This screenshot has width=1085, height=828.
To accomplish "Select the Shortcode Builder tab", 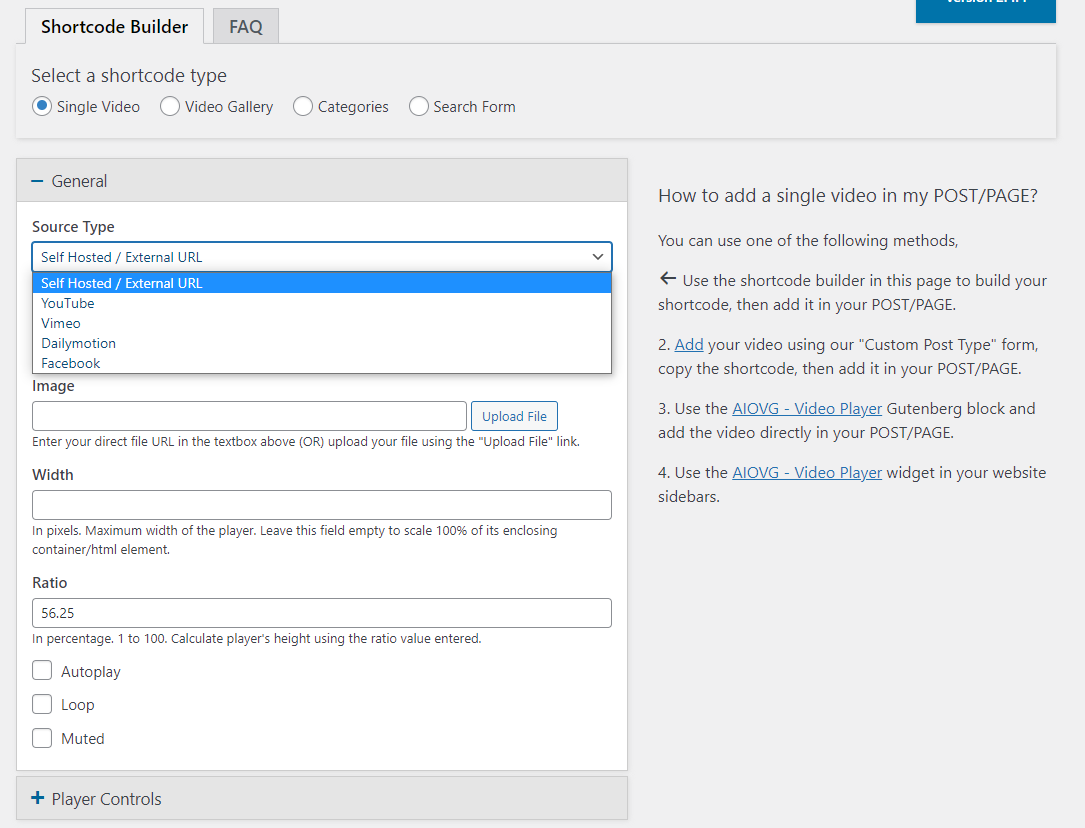I will point(113,26).
